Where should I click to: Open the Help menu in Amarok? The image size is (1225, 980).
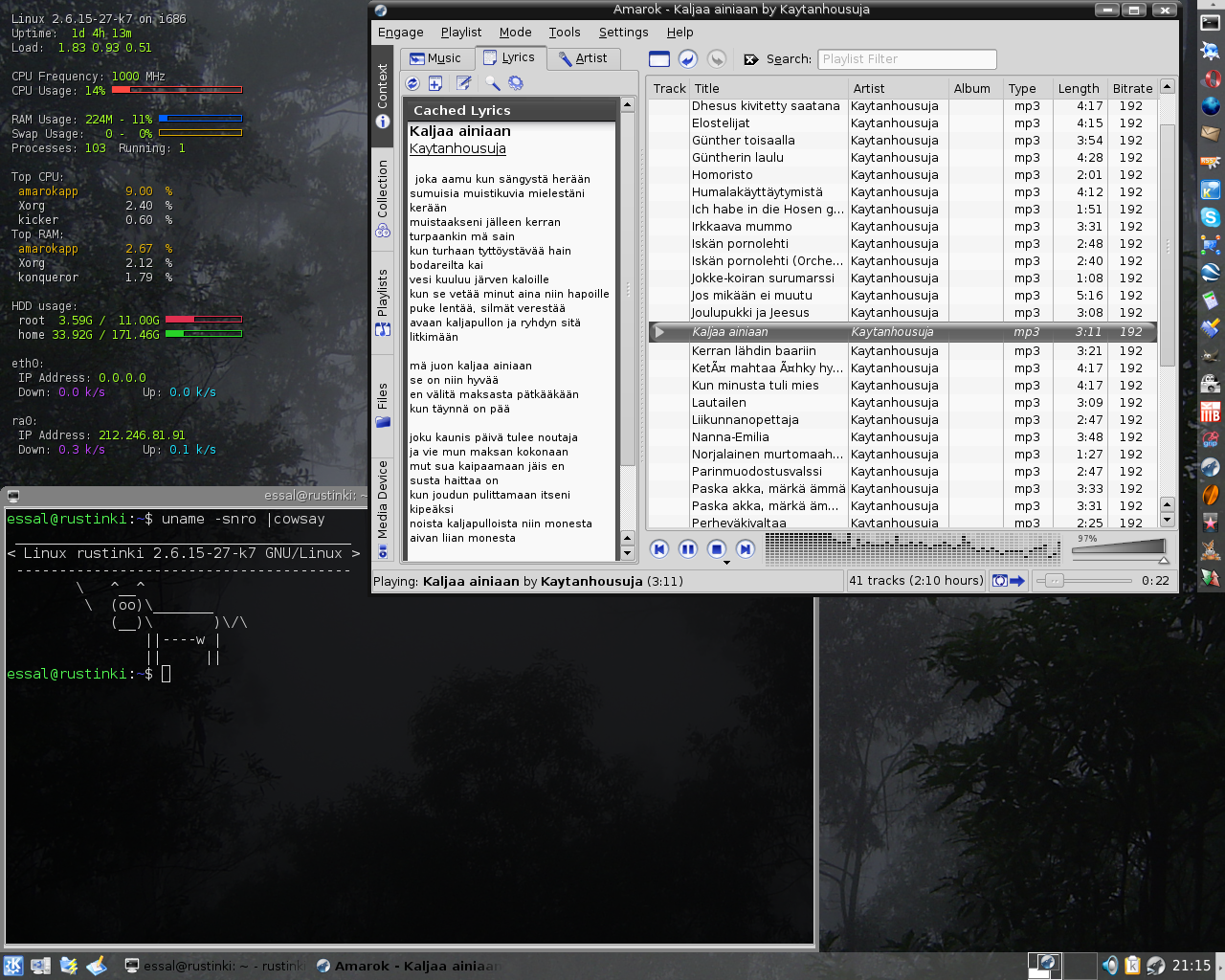pyautogui.click(x=679, y=33)
